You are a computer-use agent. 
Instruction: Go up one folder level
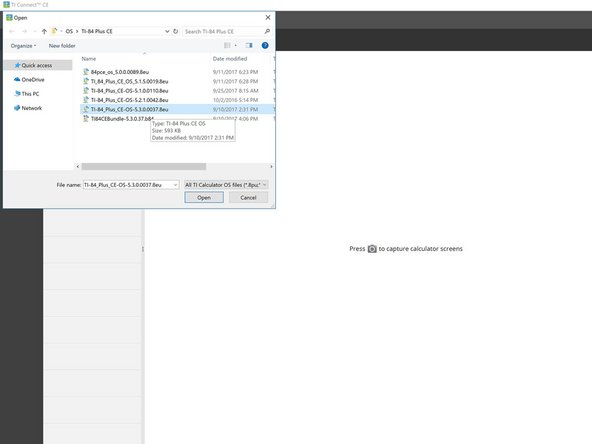pos(44,31)
